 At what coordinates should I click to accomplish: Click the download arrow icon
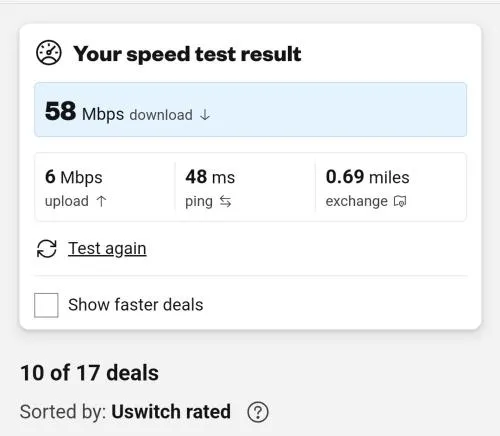(205, 115)
